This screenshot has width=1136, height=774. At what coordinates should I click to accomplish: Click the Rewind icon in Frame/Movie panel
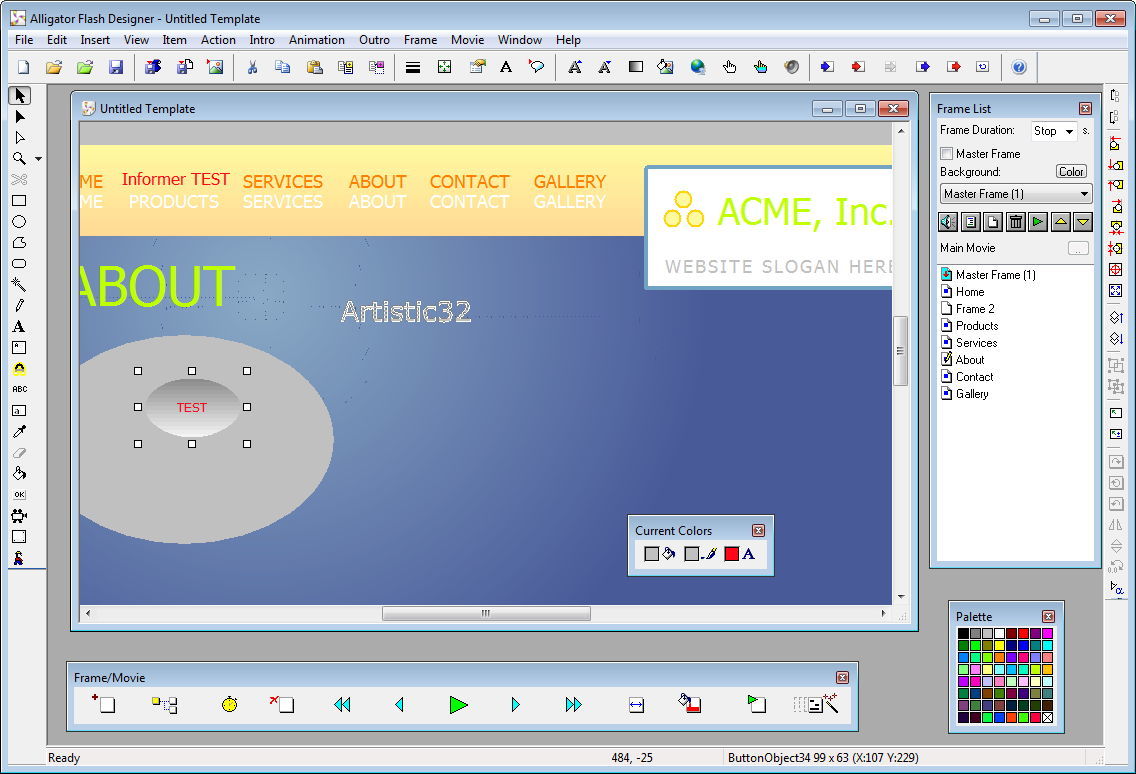tap(341, 705)
